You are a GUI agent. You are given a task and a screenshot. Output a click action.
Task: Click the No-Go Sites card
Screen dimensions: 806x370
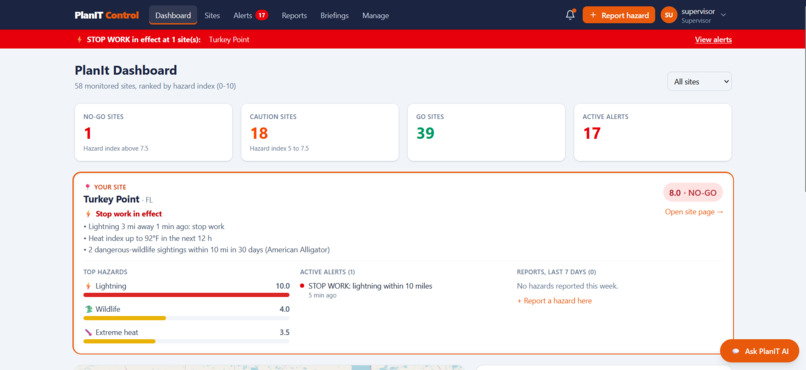pos(153,133)
